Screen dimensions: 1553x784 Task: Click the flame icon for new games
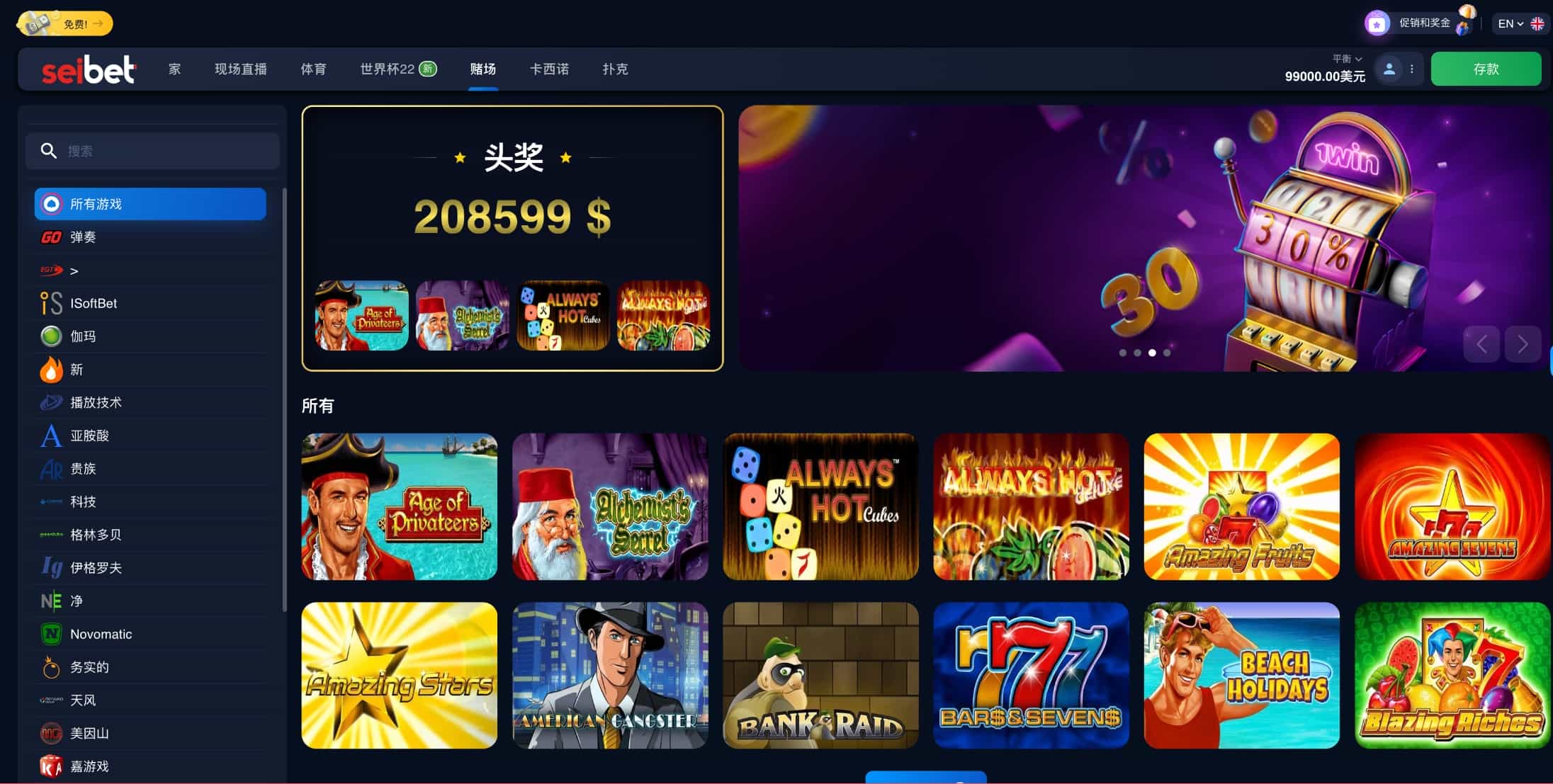[x=51, y=369]
